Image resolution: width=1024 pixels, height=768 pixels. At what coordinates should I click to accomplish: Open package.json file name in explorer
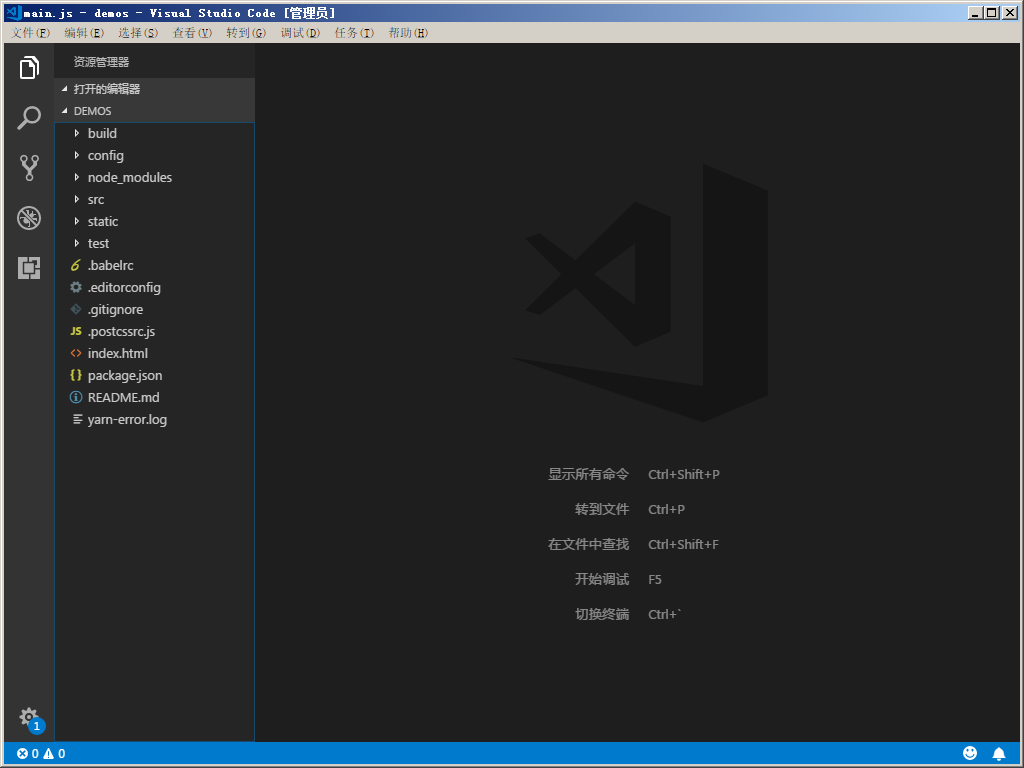coord(125,376)
